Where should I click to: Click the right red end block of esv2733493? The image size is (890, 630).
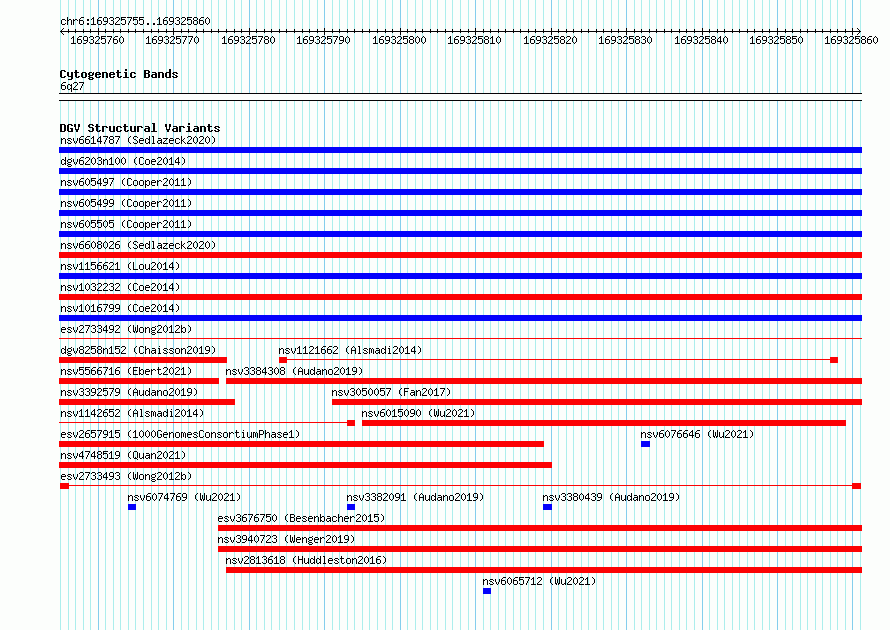pos(857,486)
